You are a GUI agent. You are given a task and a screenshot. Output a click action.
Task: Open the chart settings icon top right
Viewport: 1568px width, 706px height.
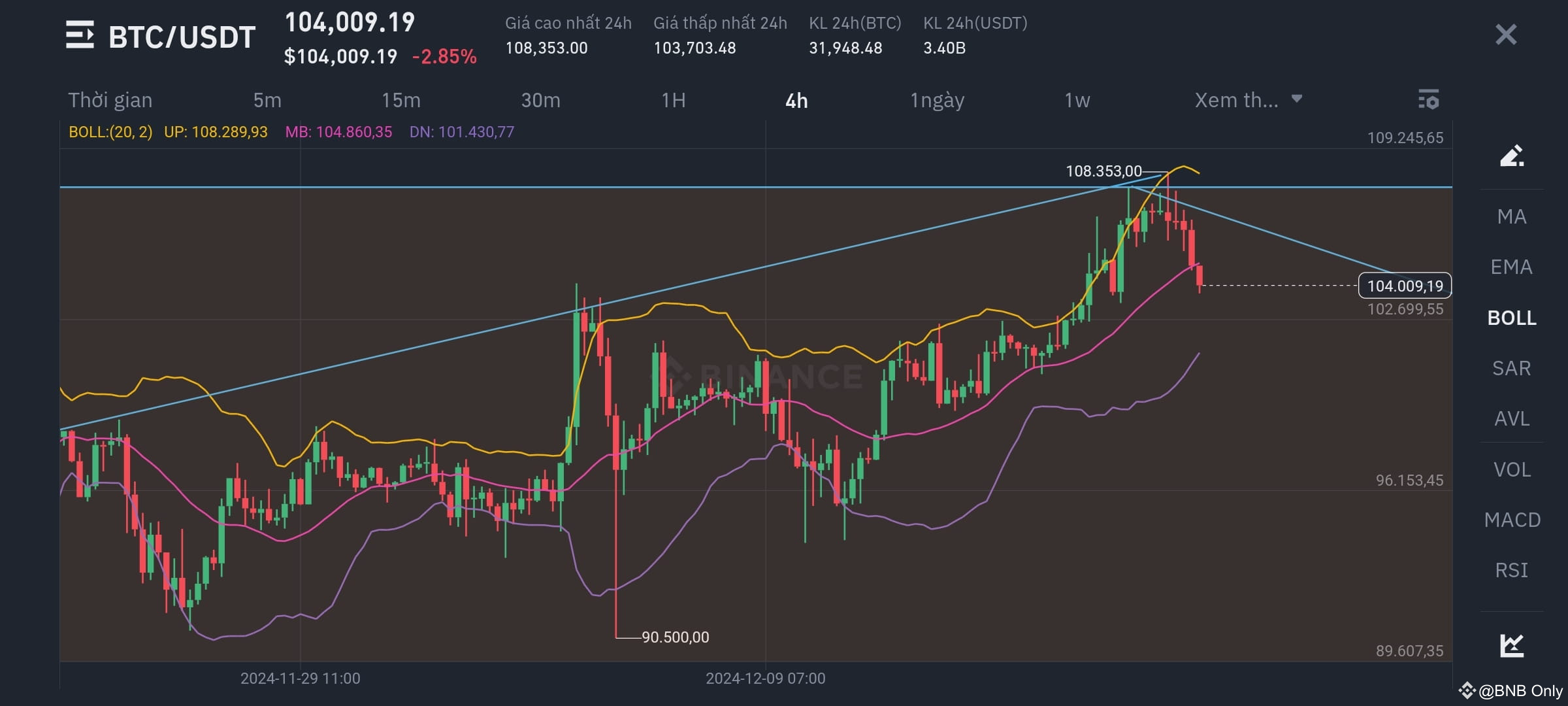click(x=1428, y=100)
